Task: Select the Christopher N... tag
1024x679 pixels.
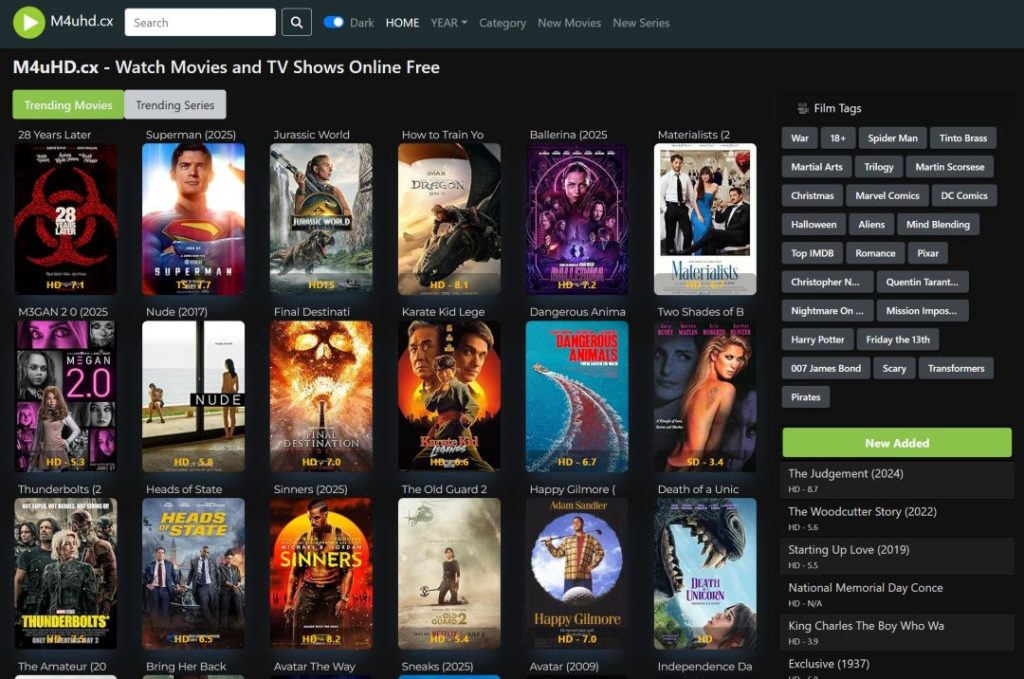Action: tap(825, 281)
